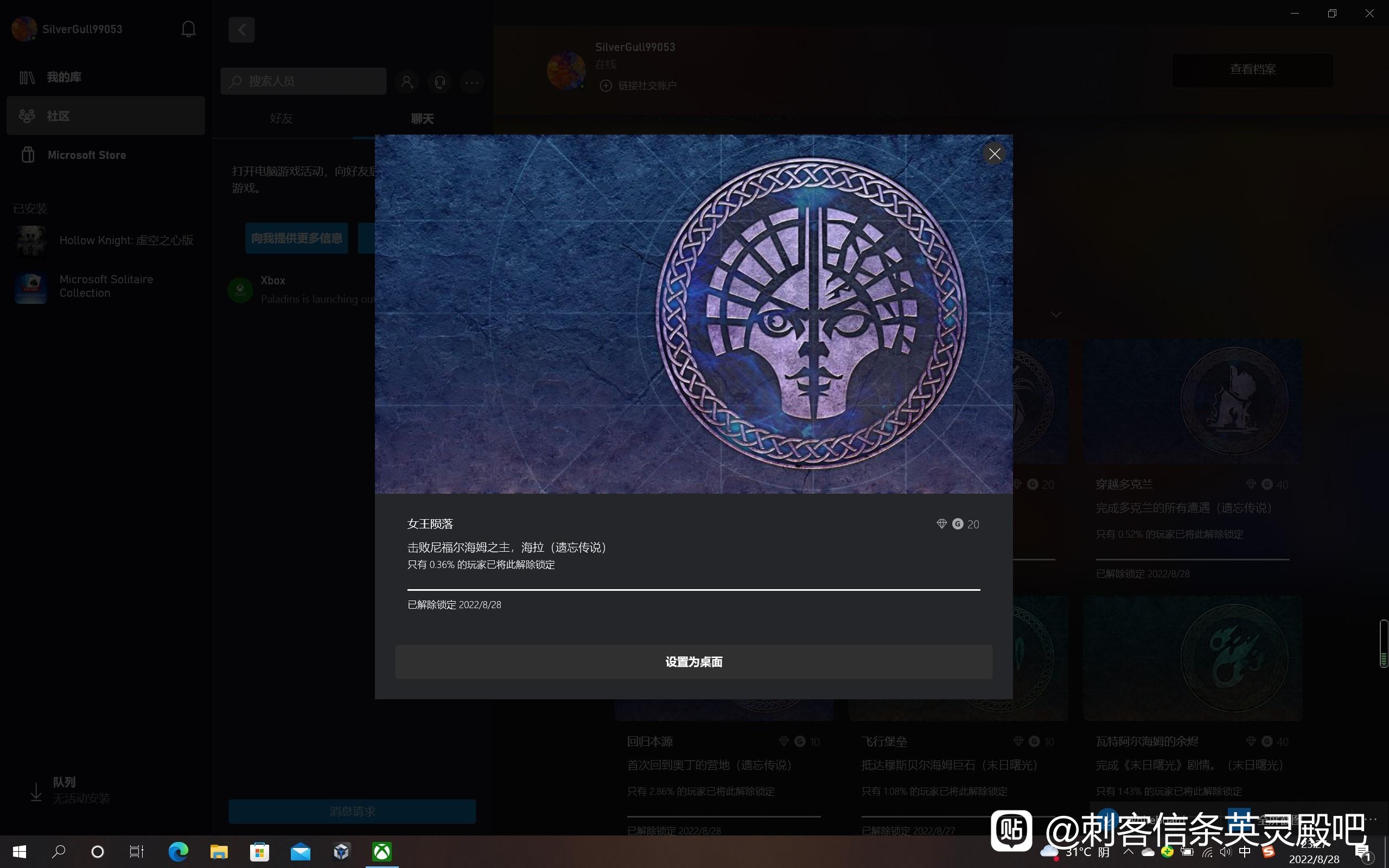Close the achievement detail dialog

coord(994,154)
